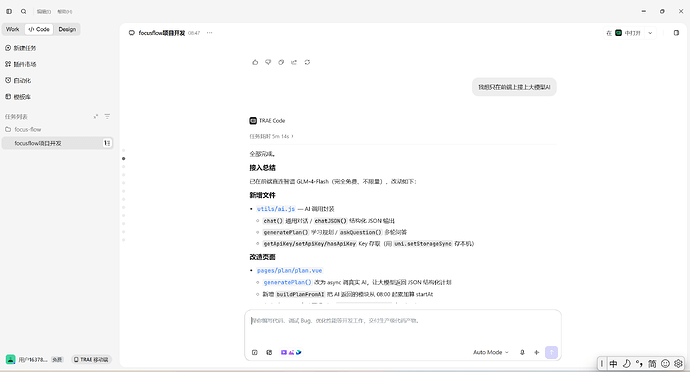Click the 在…中打开 open-in button

pyautogui.click(x=623, y=33)
